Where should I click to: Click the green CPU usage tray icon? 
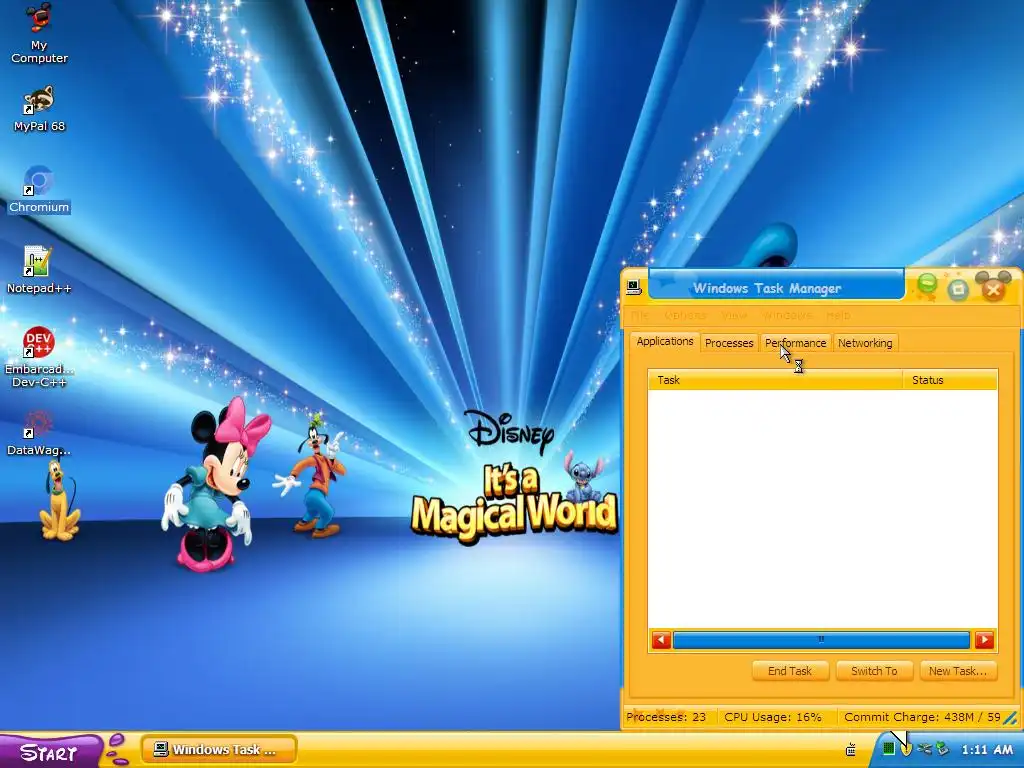click(x=889, y=749)
